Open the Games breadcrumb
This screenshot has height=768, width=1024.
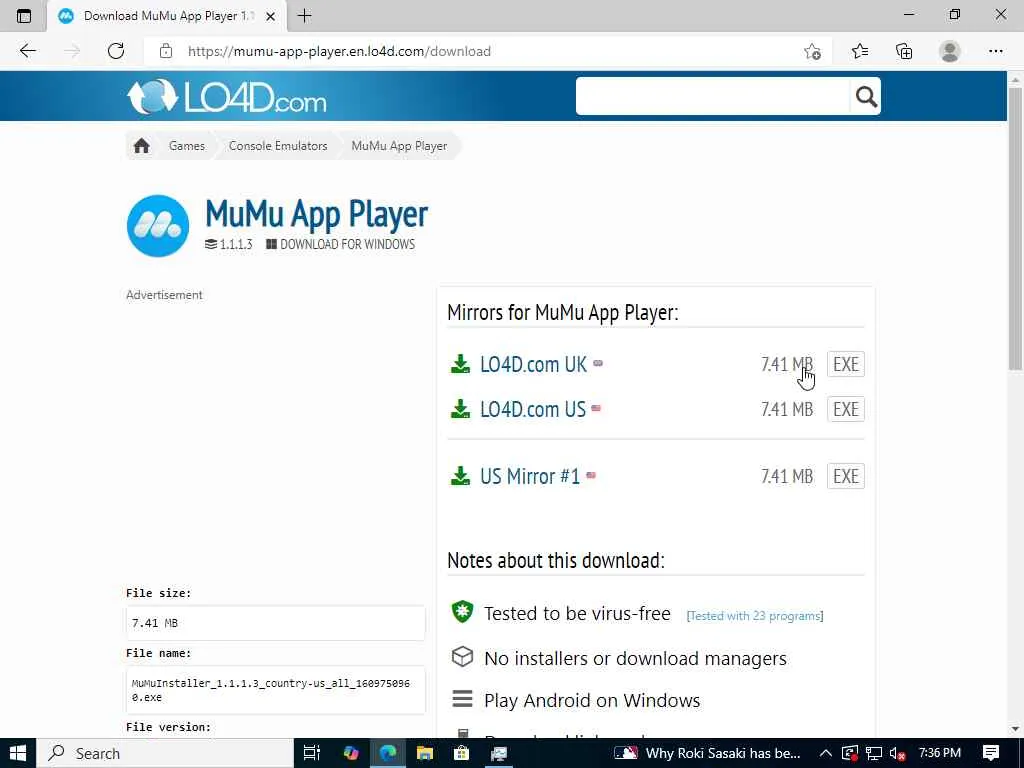[x=187, y=146]
